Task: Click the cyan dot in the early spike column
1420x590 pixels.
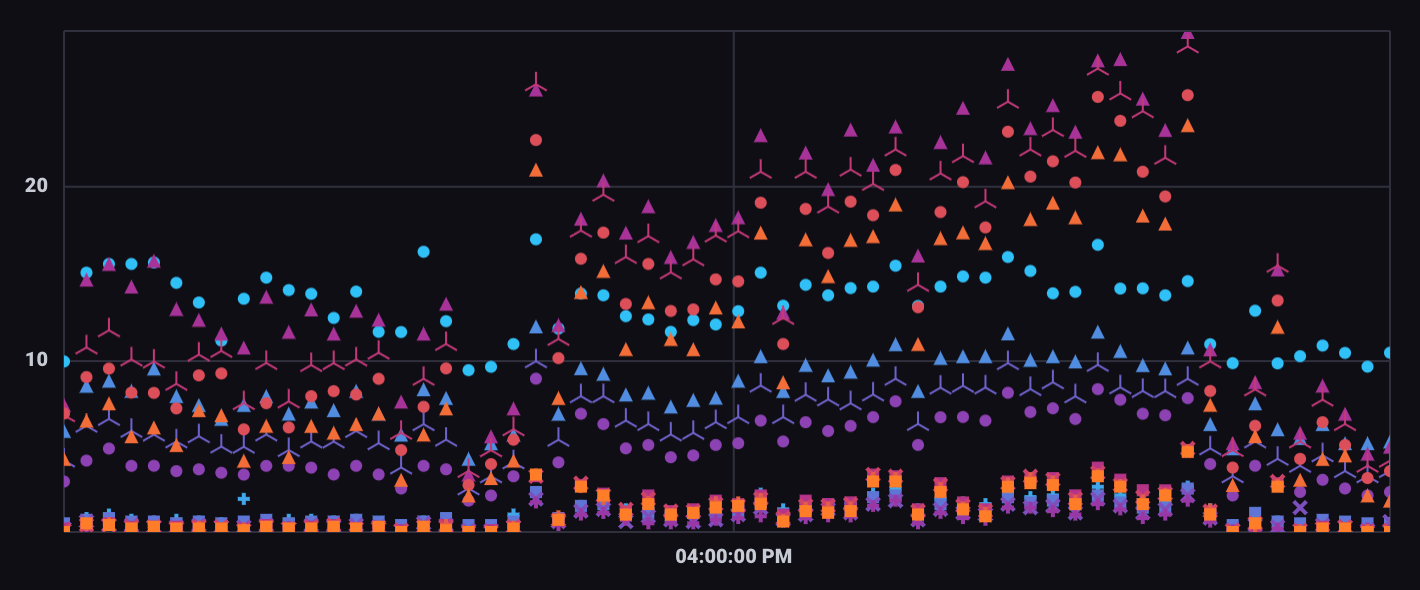Action: 536,239
